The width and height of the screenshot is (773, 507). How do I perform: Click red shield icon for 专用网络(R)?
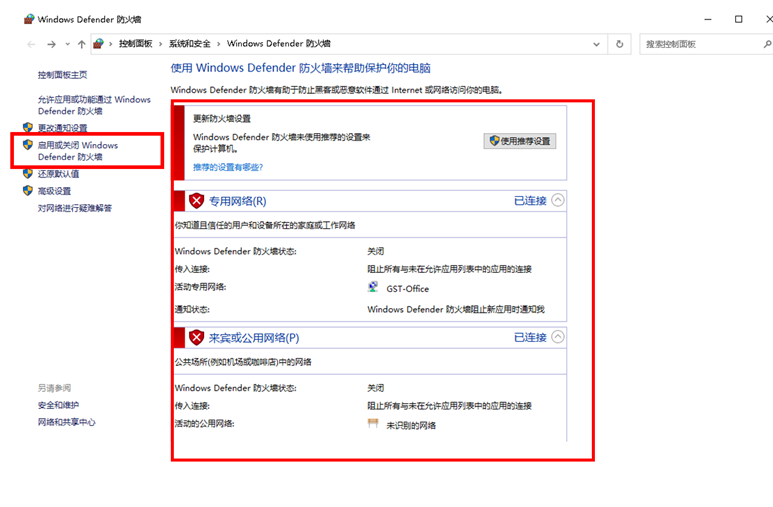197,201
